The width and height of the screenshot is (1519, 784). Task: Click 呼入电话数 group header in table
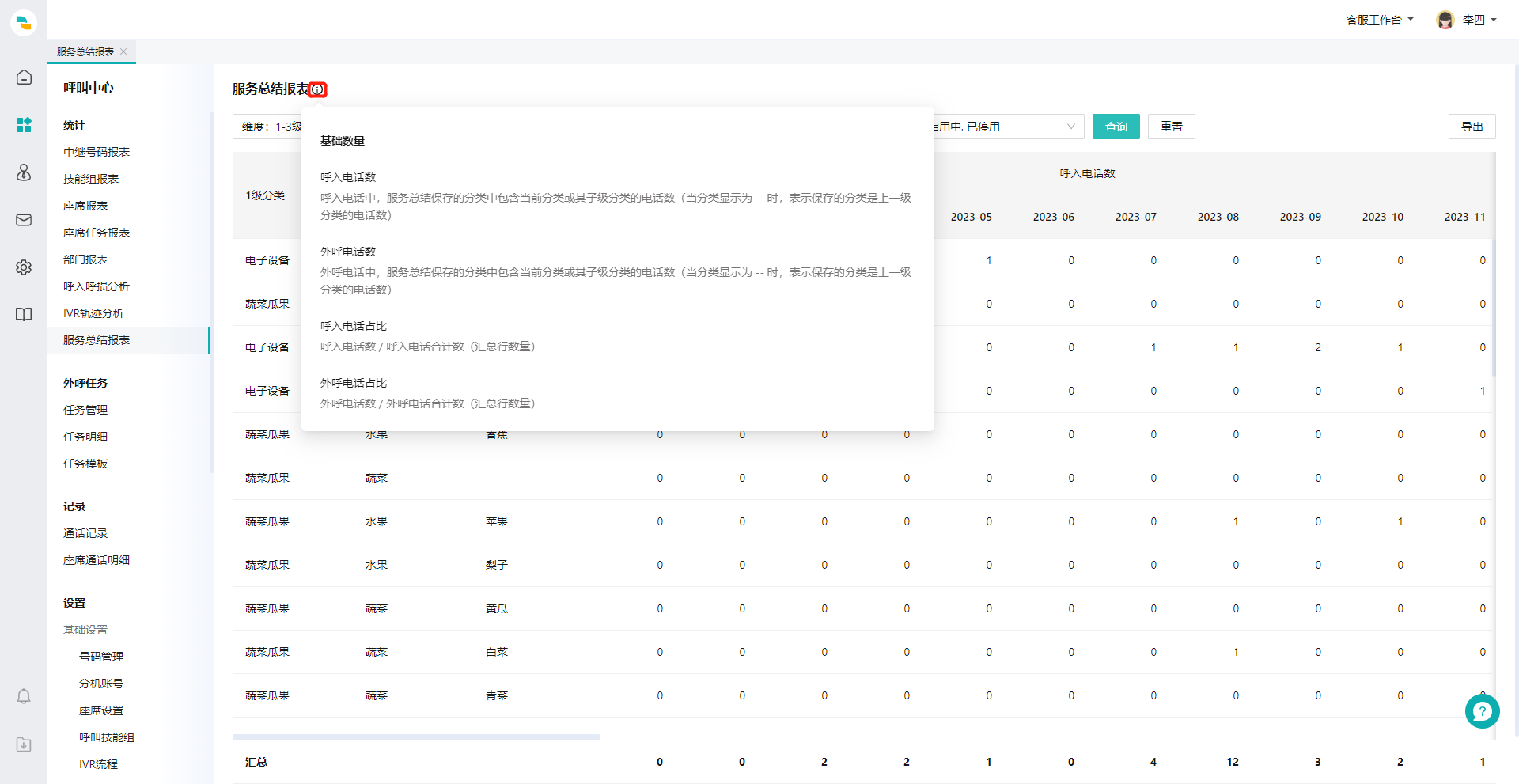pyautogui.click(x=1087, y=173)
